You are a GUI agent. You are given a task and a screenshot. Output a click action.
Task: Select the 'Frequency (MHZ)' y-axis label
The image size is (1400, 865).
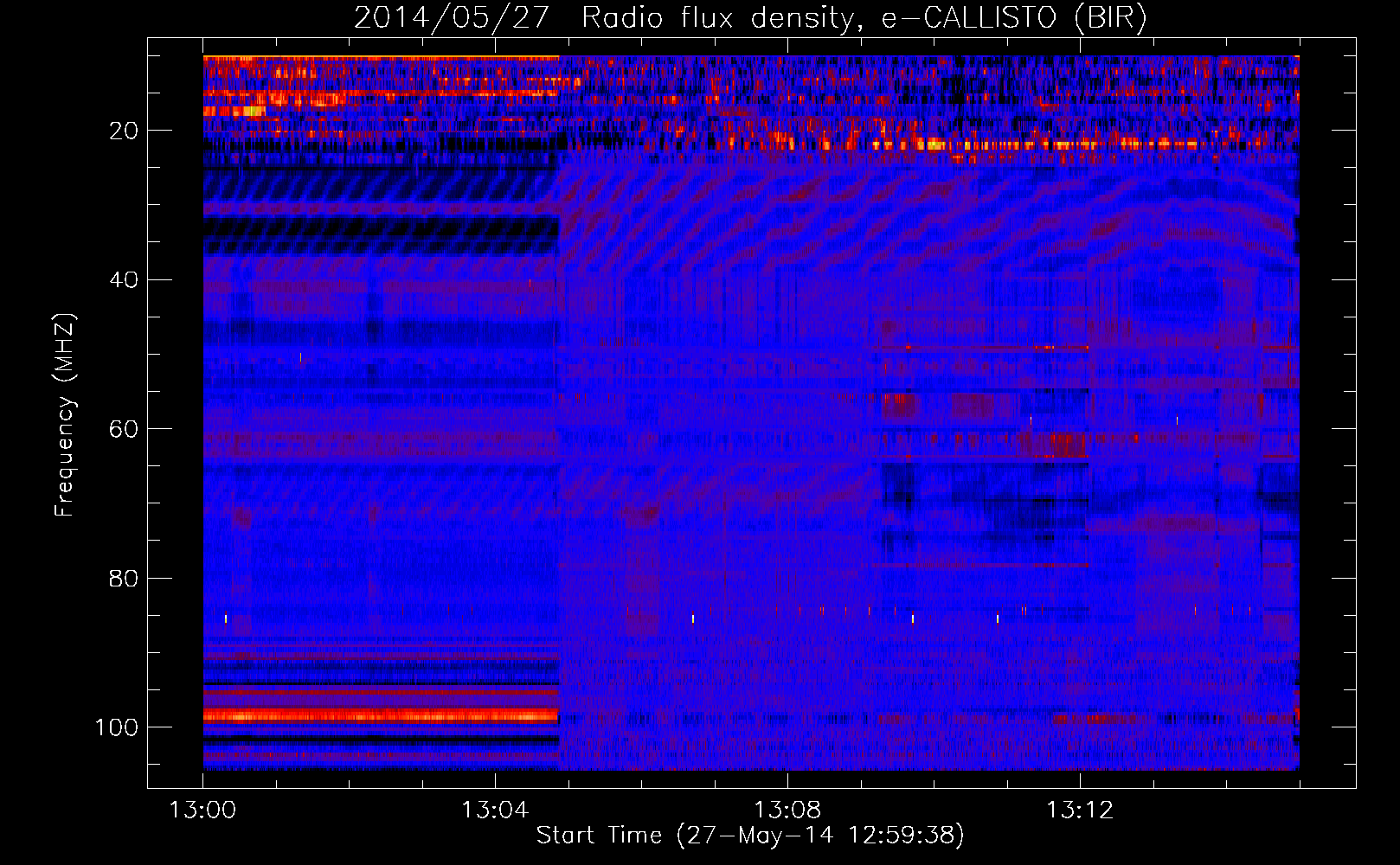point(65,414)
